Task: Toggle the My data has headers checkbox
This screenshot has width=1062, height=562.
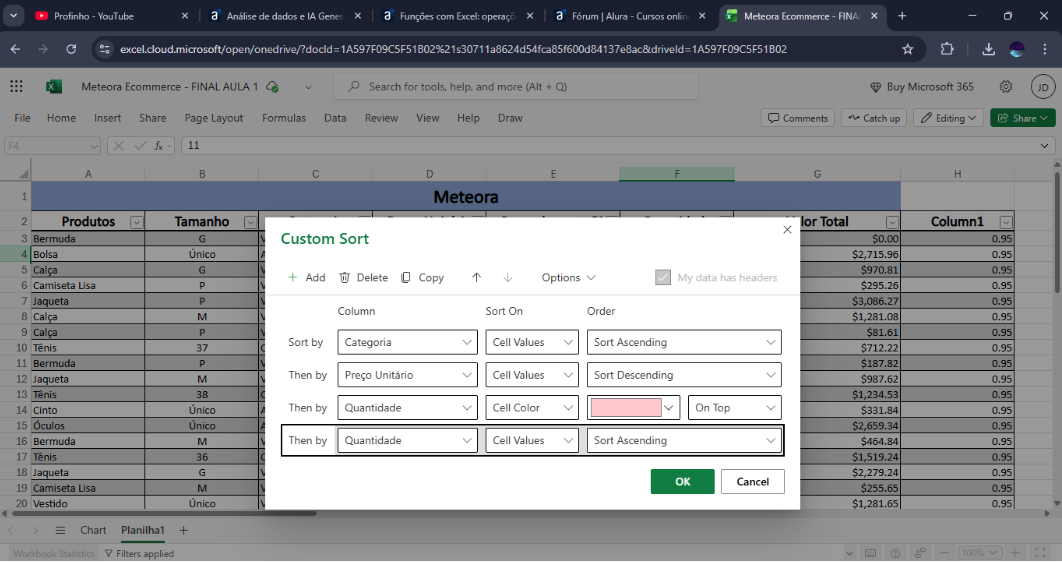Action: [662, 278]
